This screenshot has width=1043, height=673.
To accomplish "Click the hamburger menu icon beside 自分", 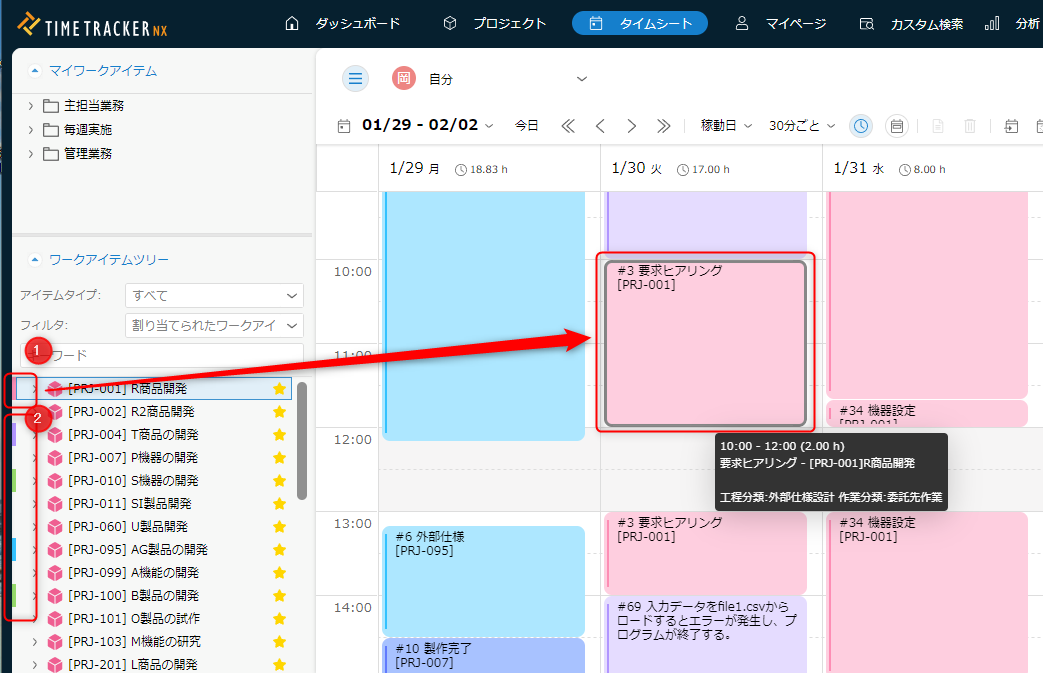I will [355, 78].
